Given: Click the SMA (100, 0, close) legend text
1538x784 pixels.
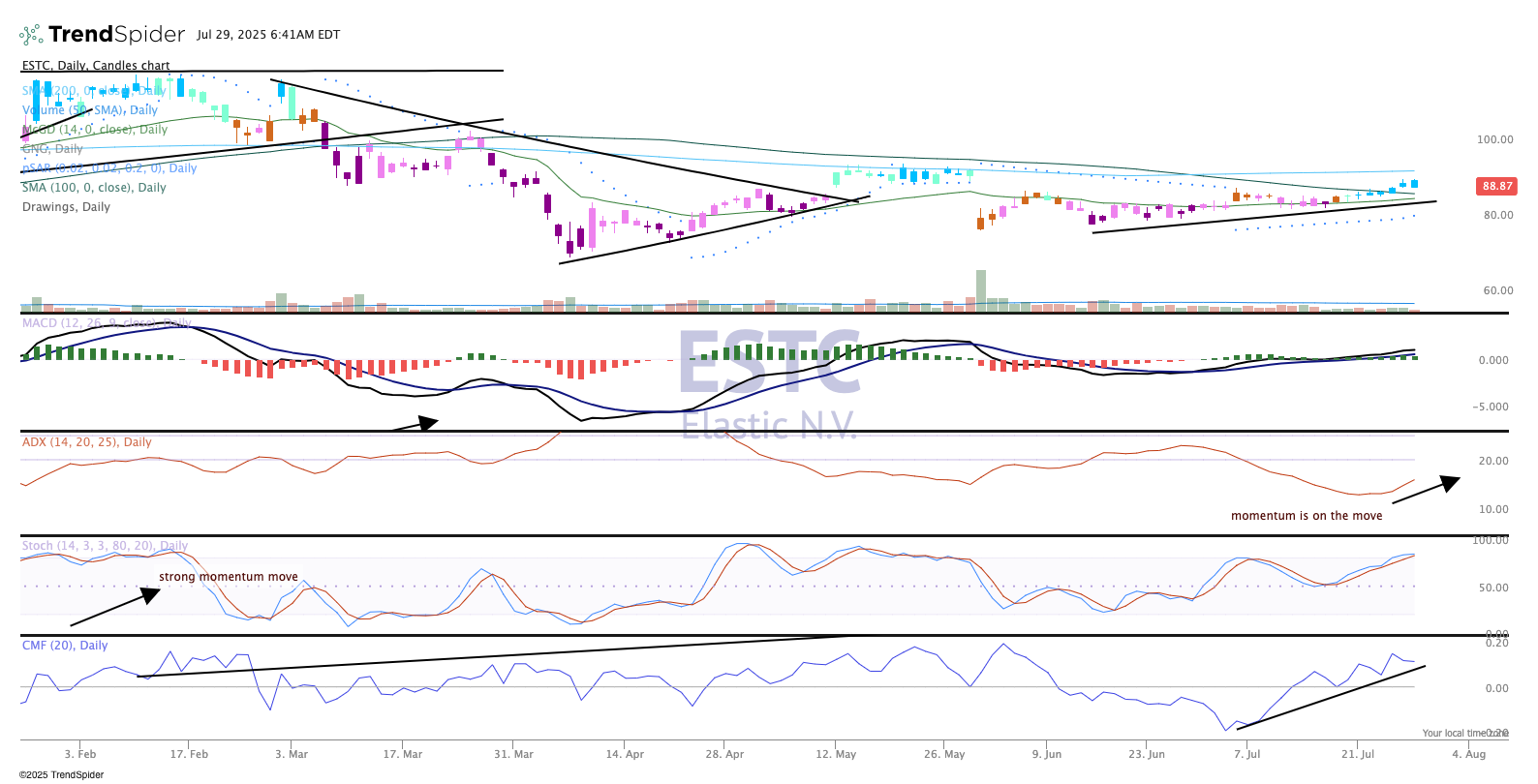Looking at the screenshot, I should click(94, 188).
